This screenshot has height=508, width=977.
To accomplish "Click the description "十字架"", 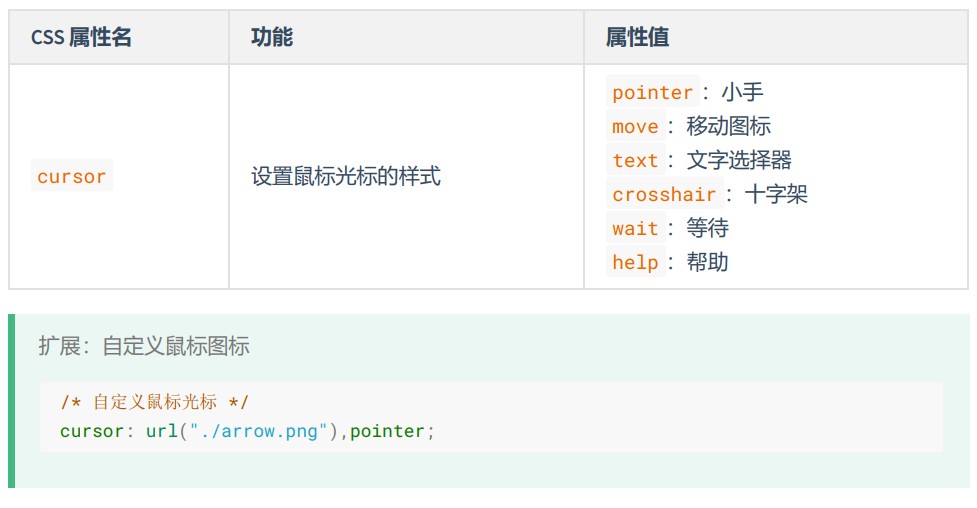I will pyautogui.click(x=776, y=195).
